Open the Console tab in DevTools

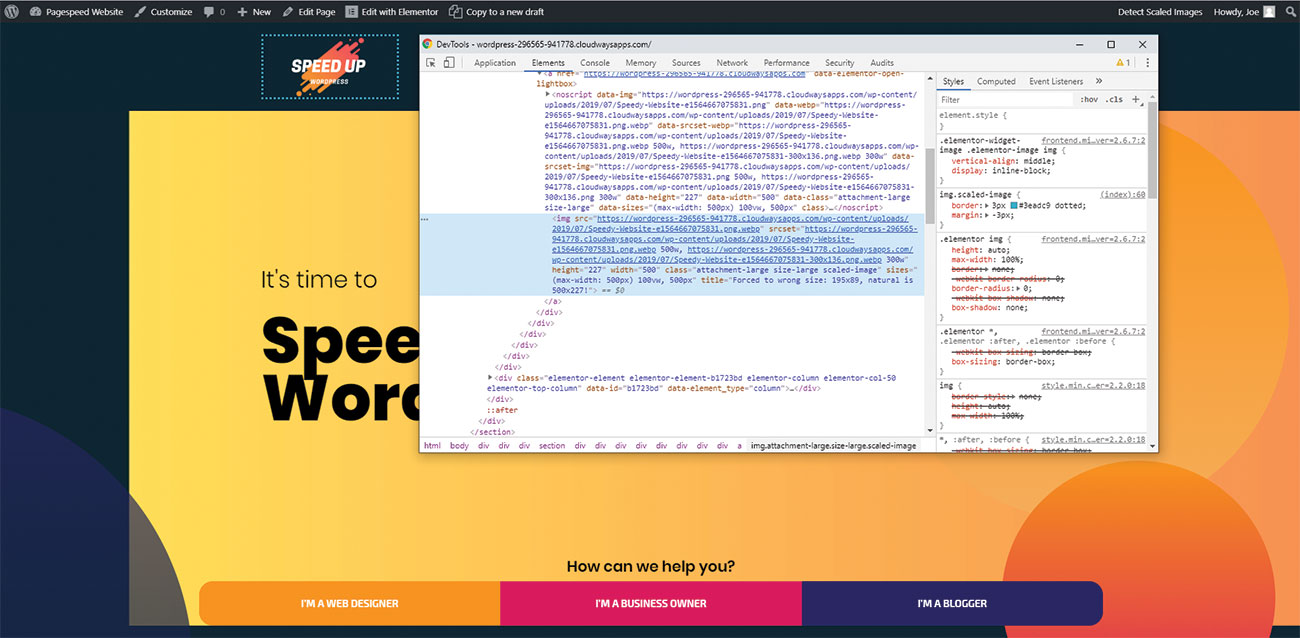(595, 63)
